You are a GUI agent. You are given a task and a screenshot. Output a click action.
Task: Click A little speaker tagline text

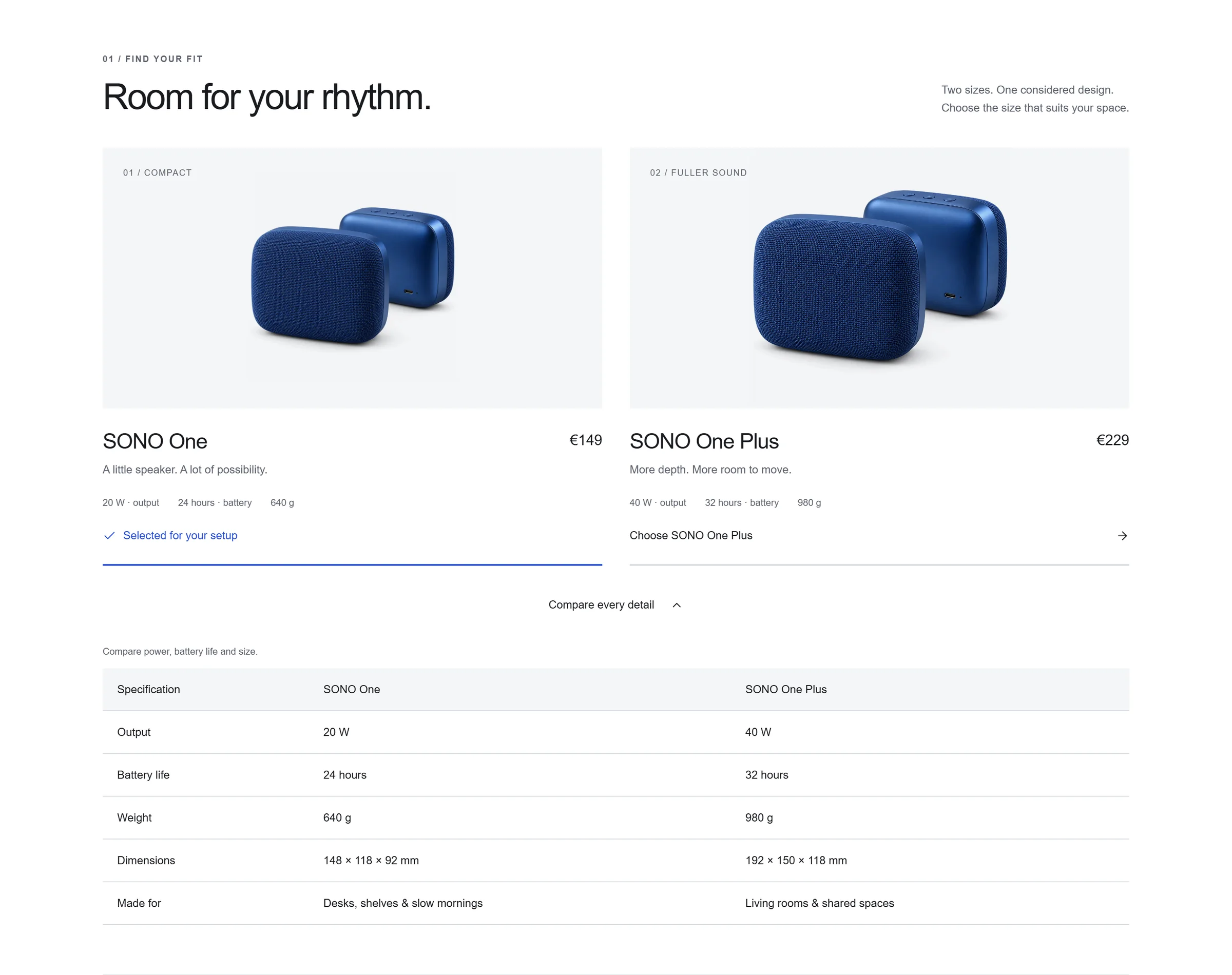(185, 469)
